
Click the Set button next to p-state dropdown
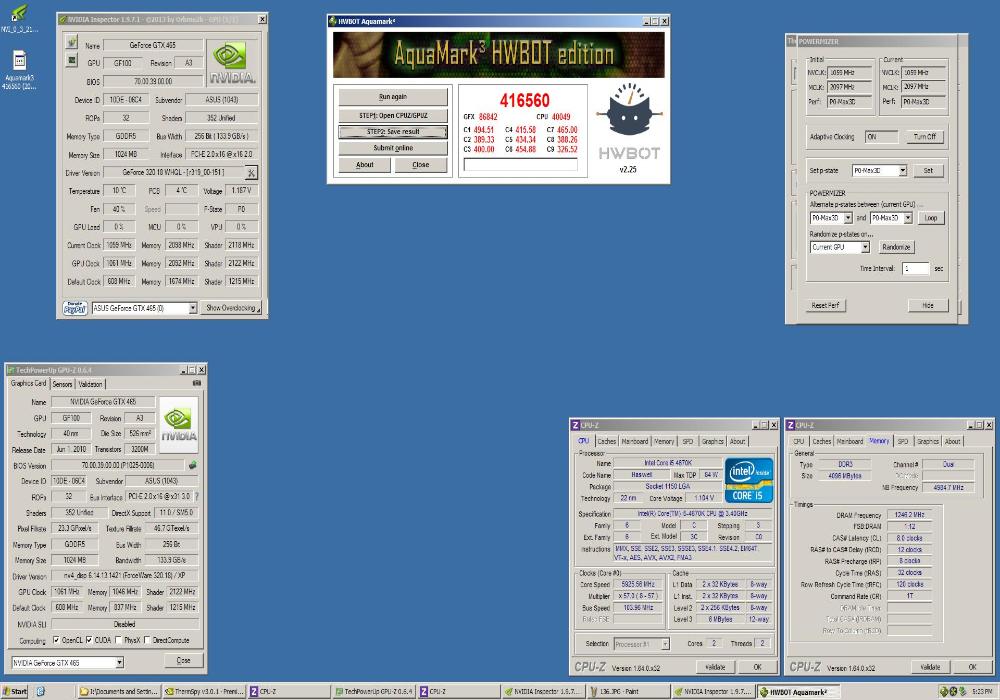coord(928,171)
